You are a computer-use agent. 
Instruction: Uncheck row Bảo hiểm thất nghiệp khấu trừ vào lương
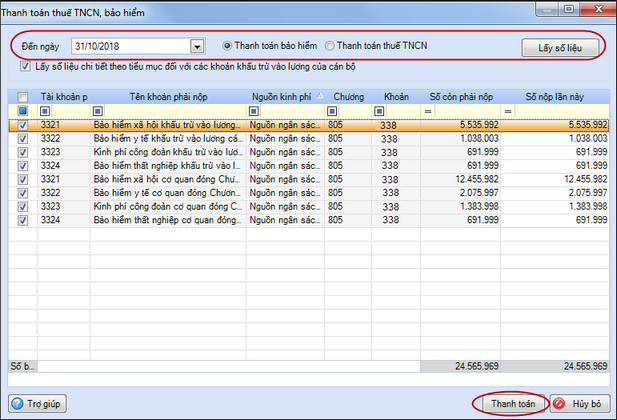pyautogui.click(x=23, y=166)
